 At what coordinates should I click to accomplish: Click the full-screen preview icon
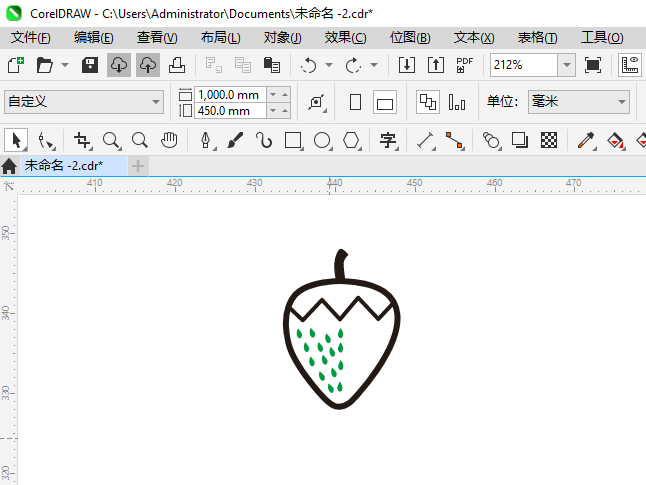click(592, 65)
